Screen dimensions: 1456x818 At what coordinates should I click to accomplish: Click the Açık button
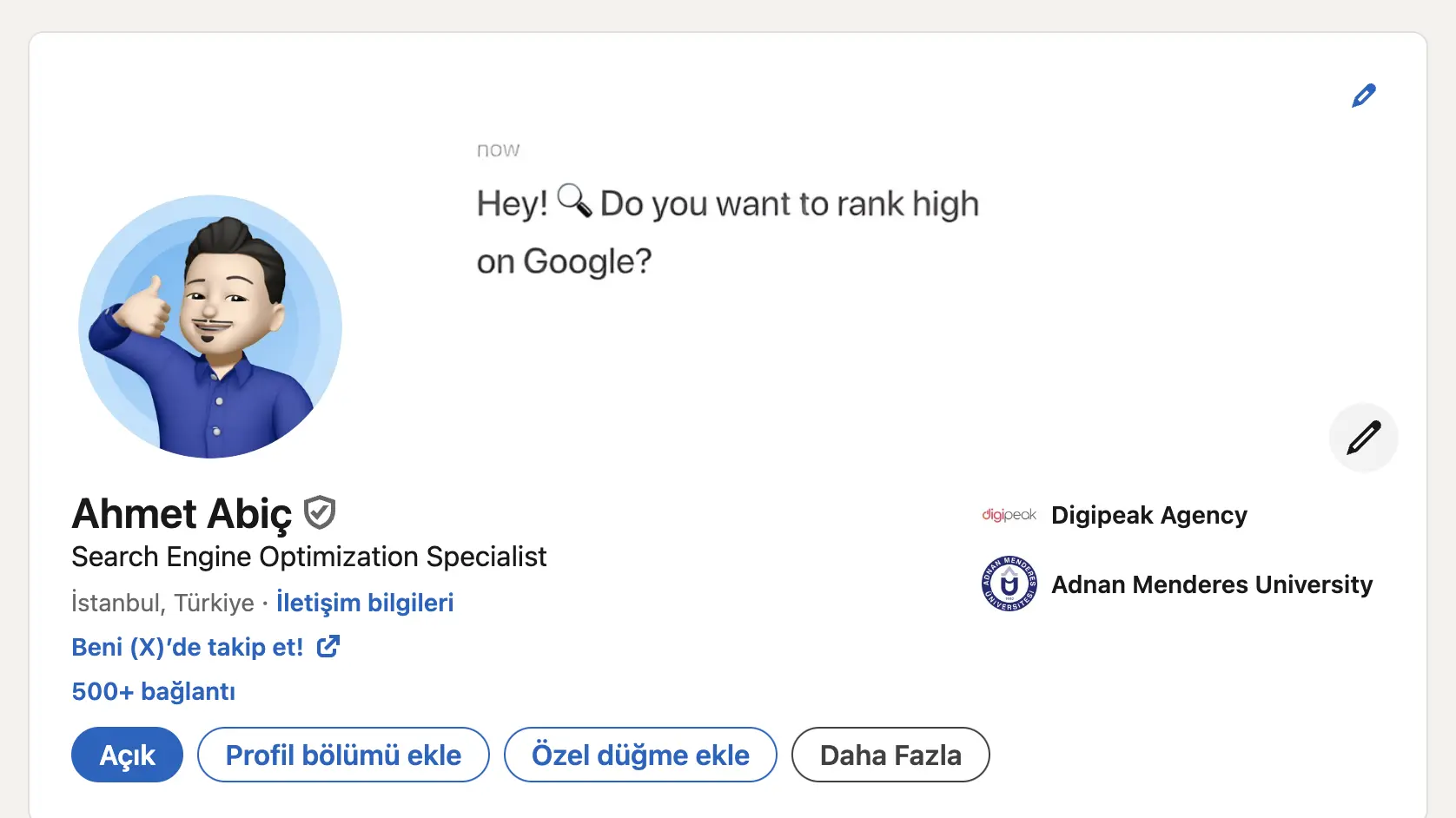point(128,755)
